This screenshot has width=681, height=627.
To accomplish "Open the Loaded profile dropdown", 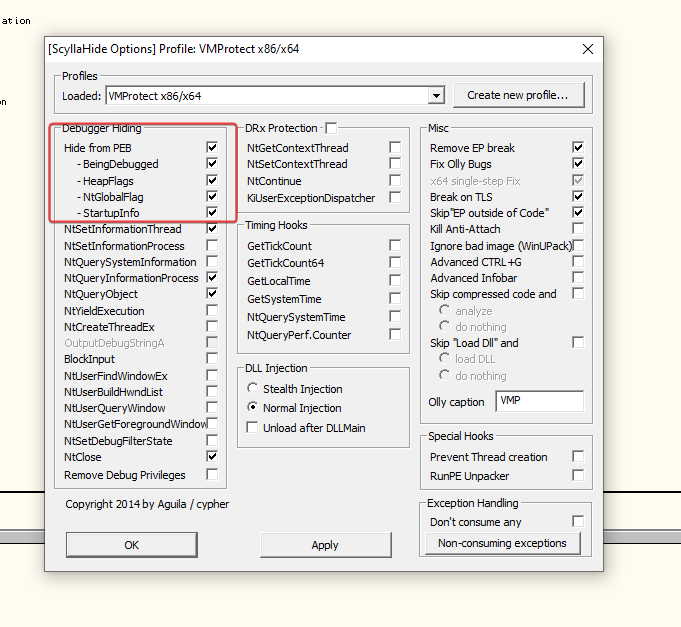I will pos(436,96).
